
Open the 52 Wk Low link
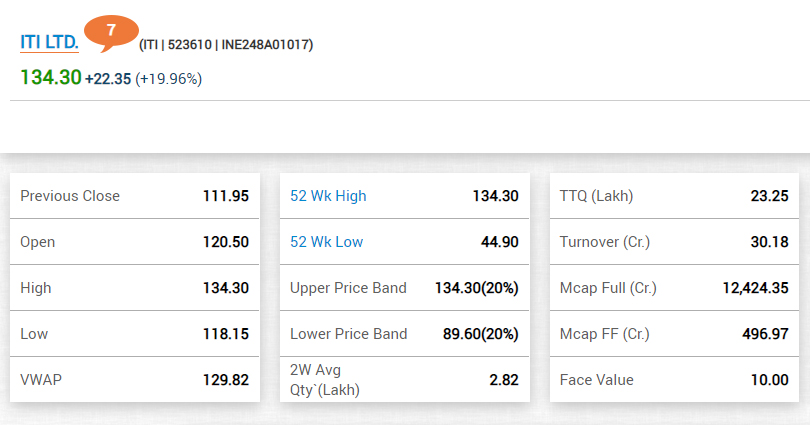(326, 242)
